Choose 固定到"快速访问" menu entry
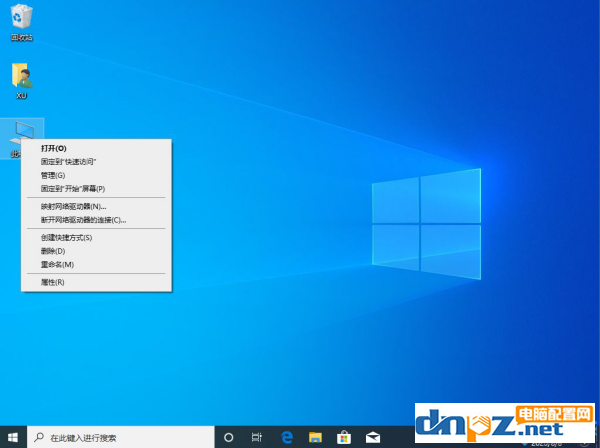The image size is (600, 448). click(96, 162)
